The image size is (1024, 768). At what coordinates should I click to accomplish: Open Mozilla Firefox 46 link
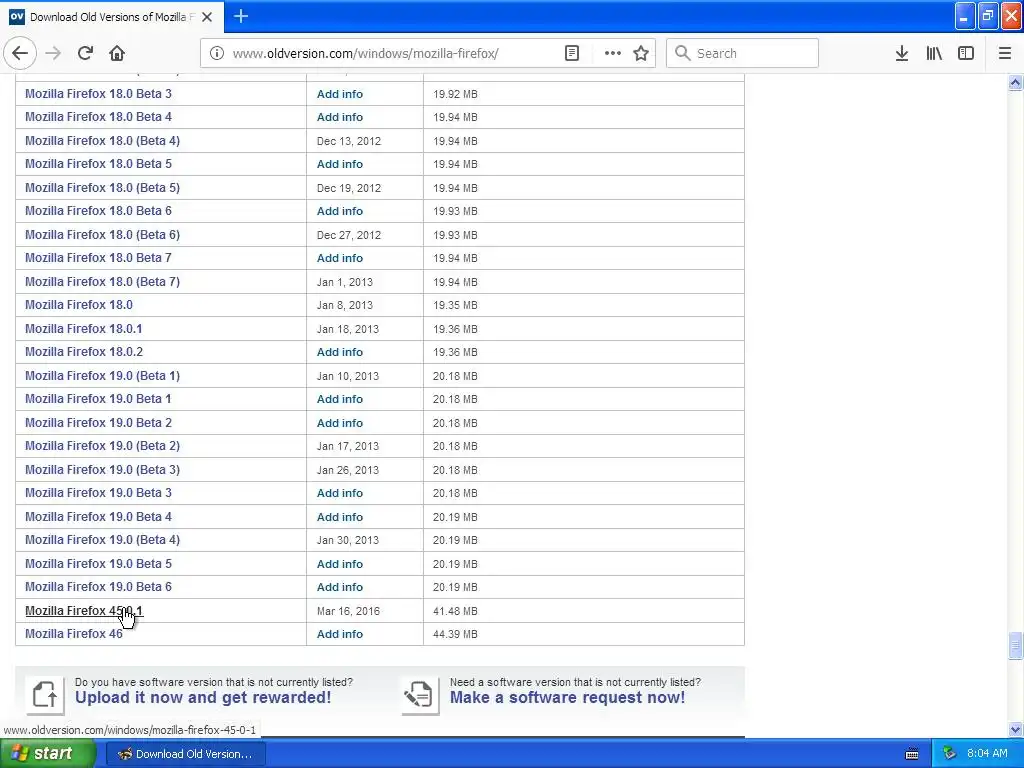click(x=74, y=633)
